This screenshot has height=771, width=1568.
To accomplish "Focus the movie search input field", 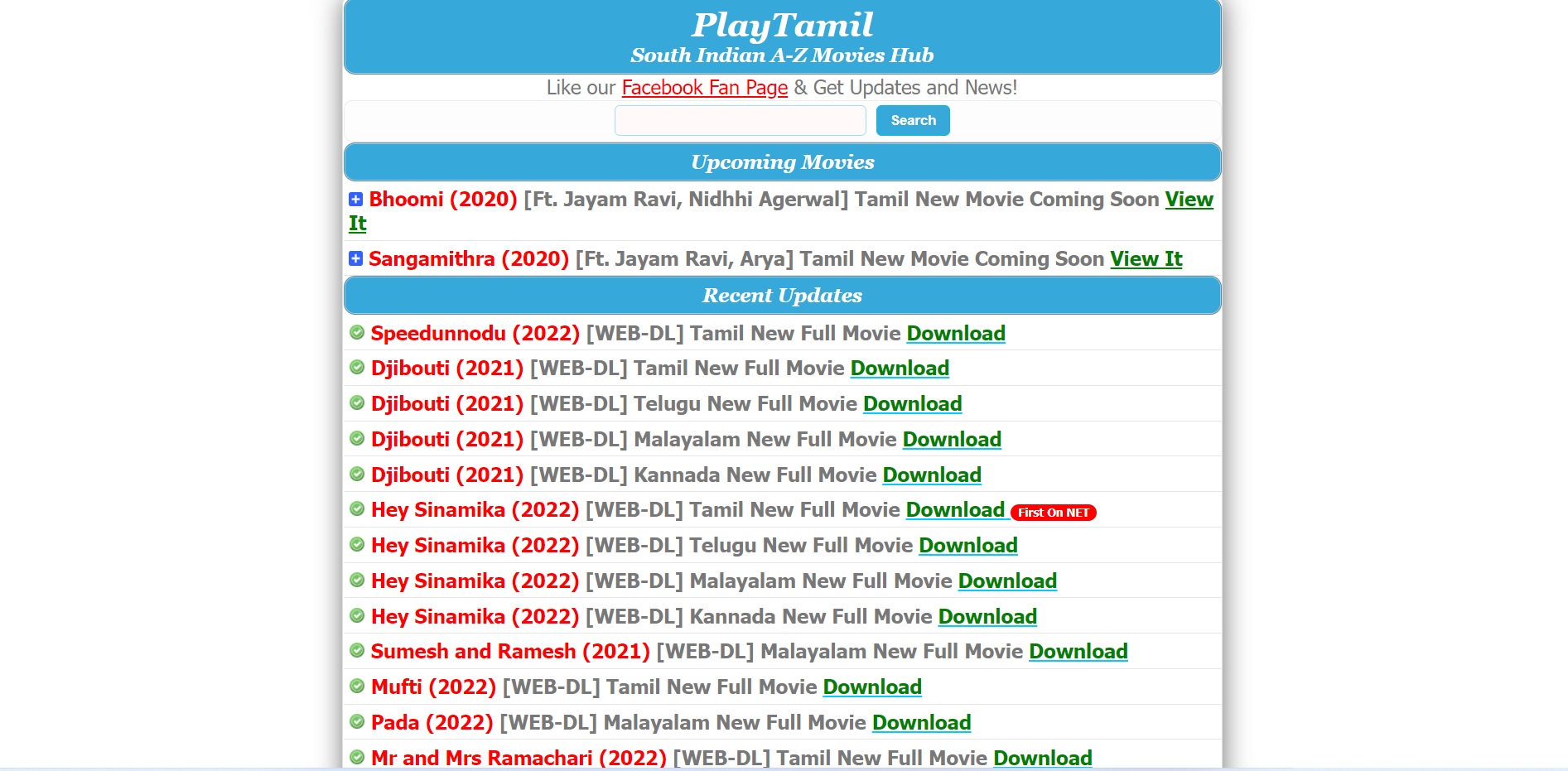I will [x=741, y=120].
